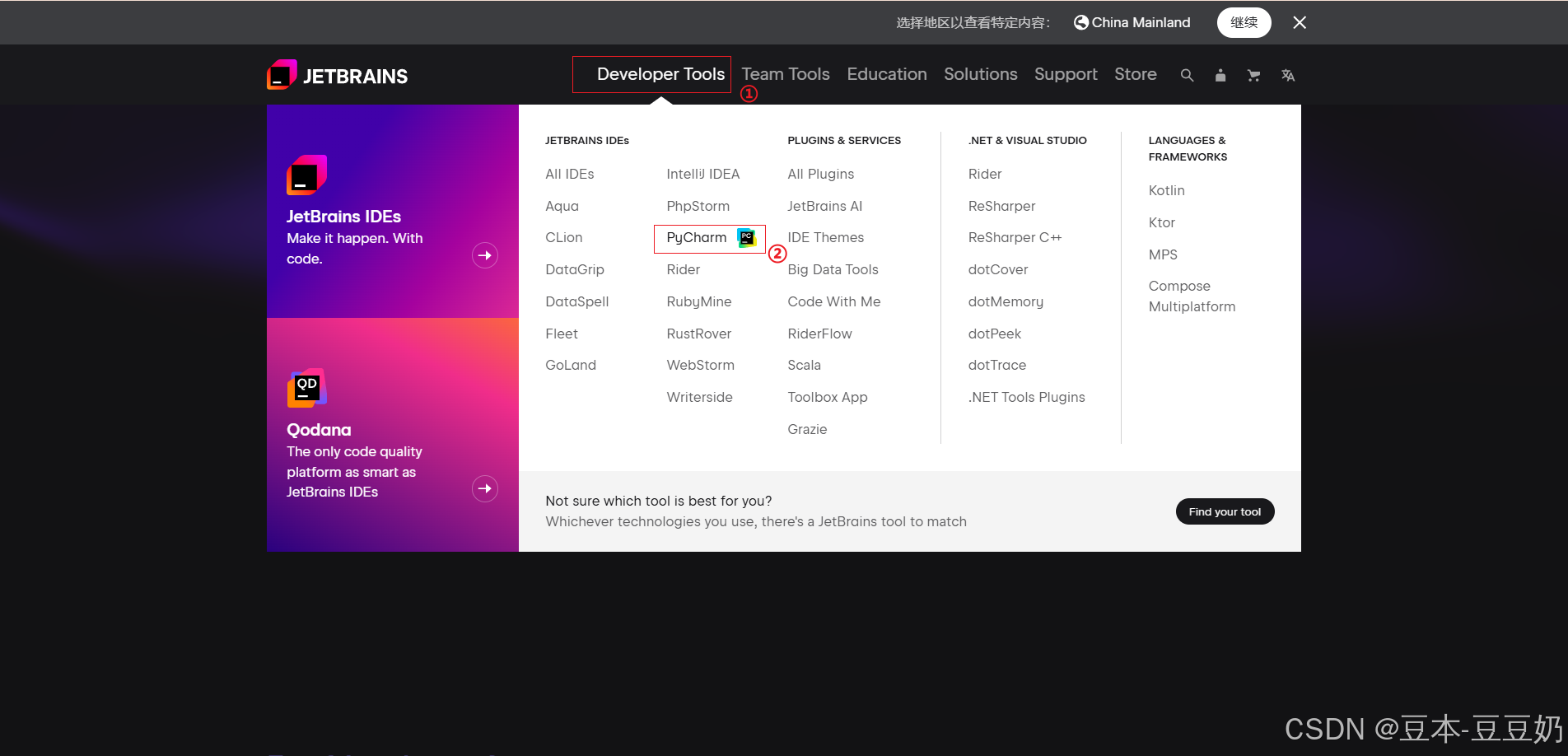Open the dotPeek link
Viewport: 1568px width, 756px height.
(x=995, y=334)
